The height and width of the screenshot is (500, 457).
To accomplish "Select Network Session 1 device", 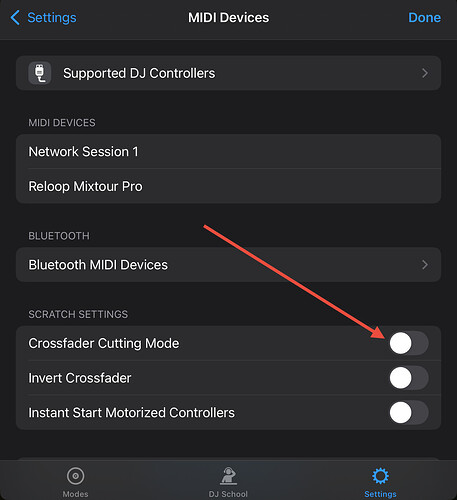I will [x=229, y=152].
